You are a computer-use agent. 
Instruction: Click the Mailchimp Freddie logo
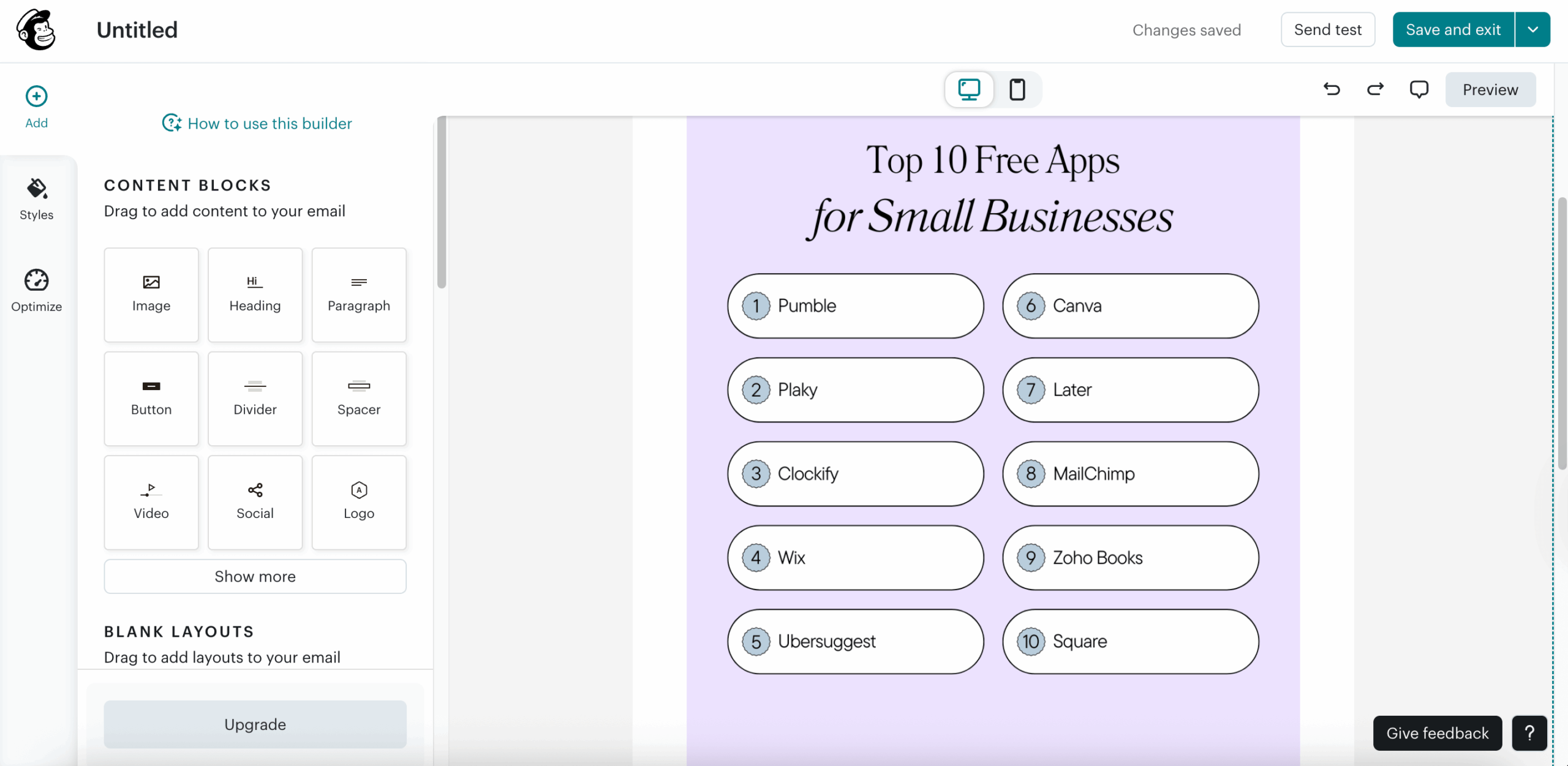pos(36,29)
